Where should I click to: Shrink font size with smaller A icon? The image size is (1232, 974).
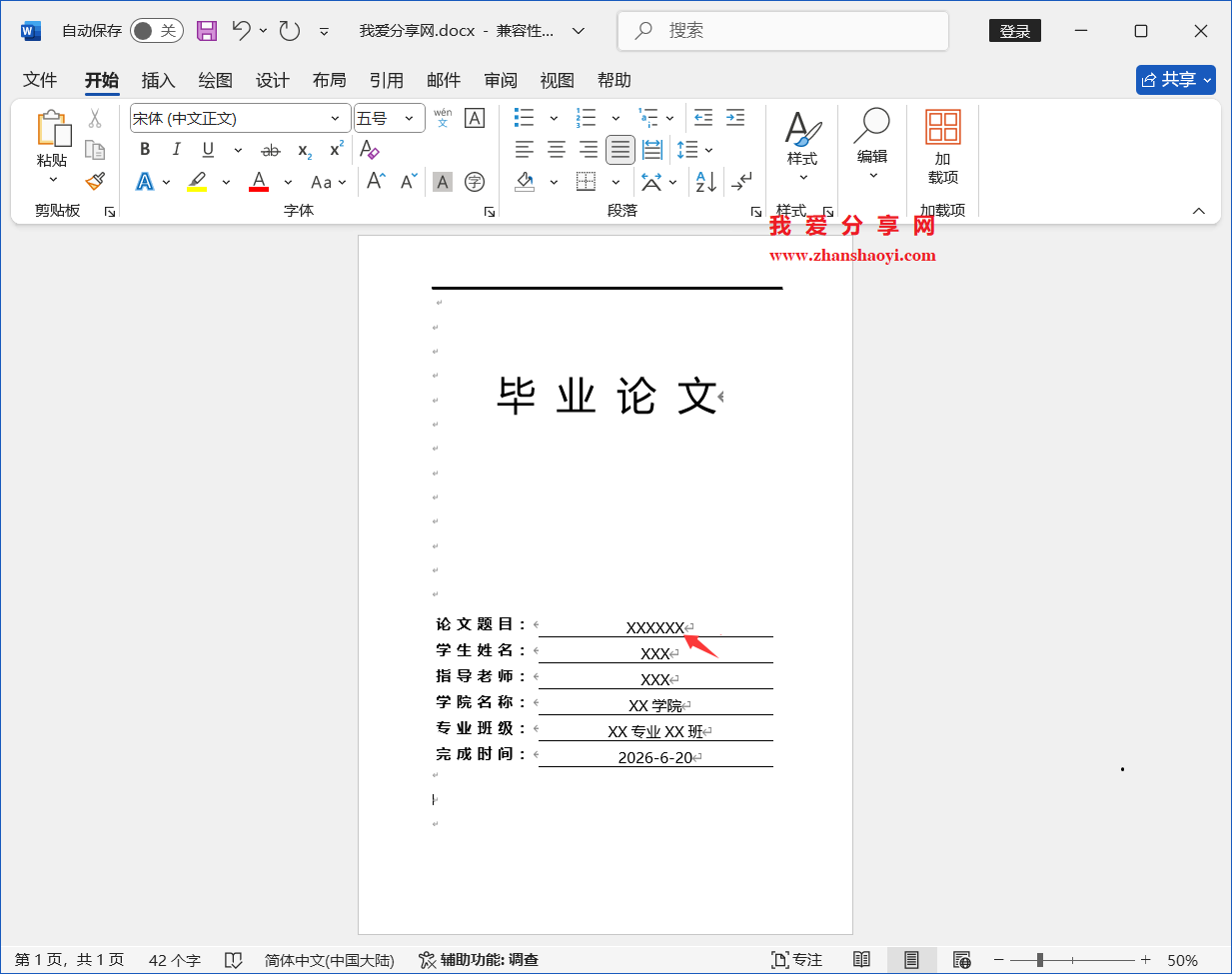(x=409, y=181)
